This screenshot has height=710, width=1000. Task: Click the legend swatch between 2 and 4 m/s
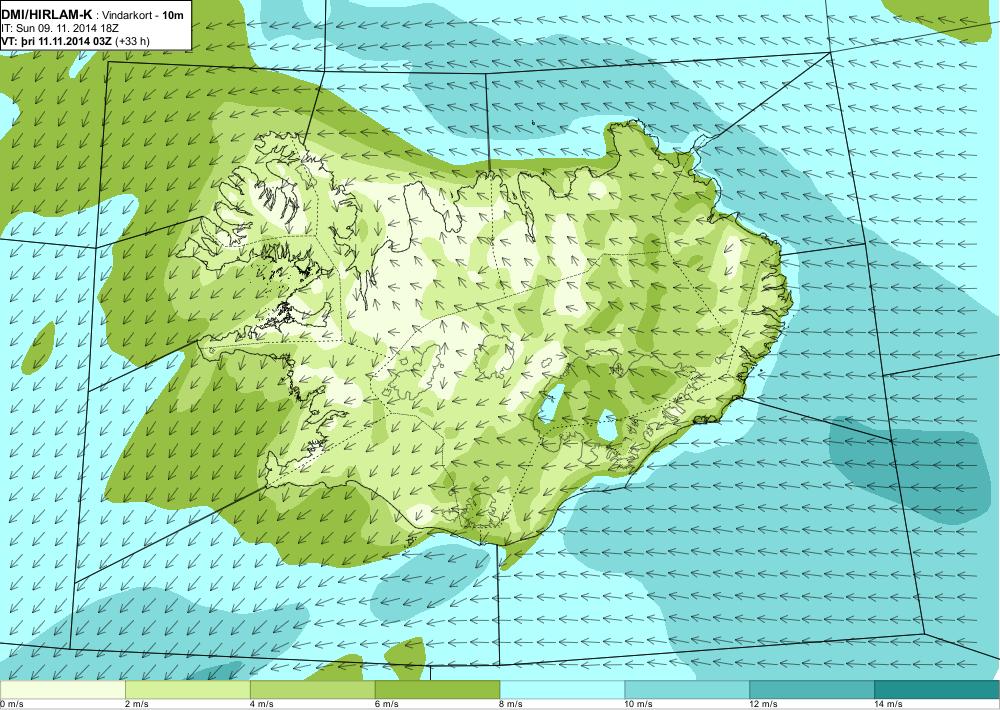tap(188, 690)
